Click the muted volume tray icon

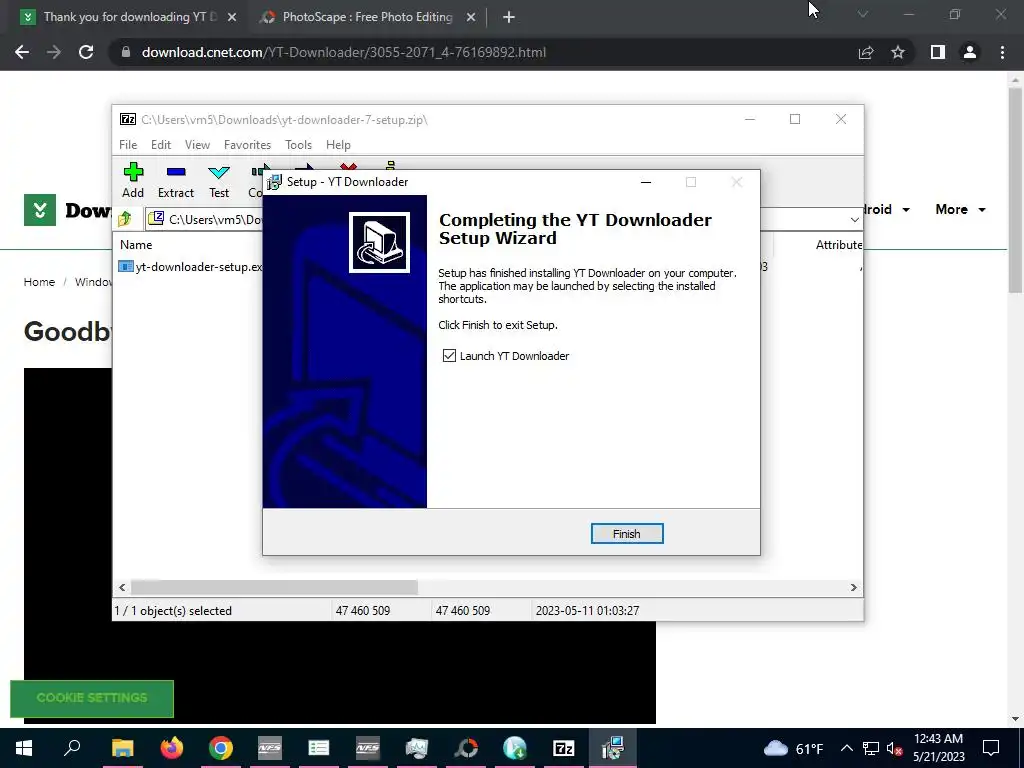click(x=894, y=748)
